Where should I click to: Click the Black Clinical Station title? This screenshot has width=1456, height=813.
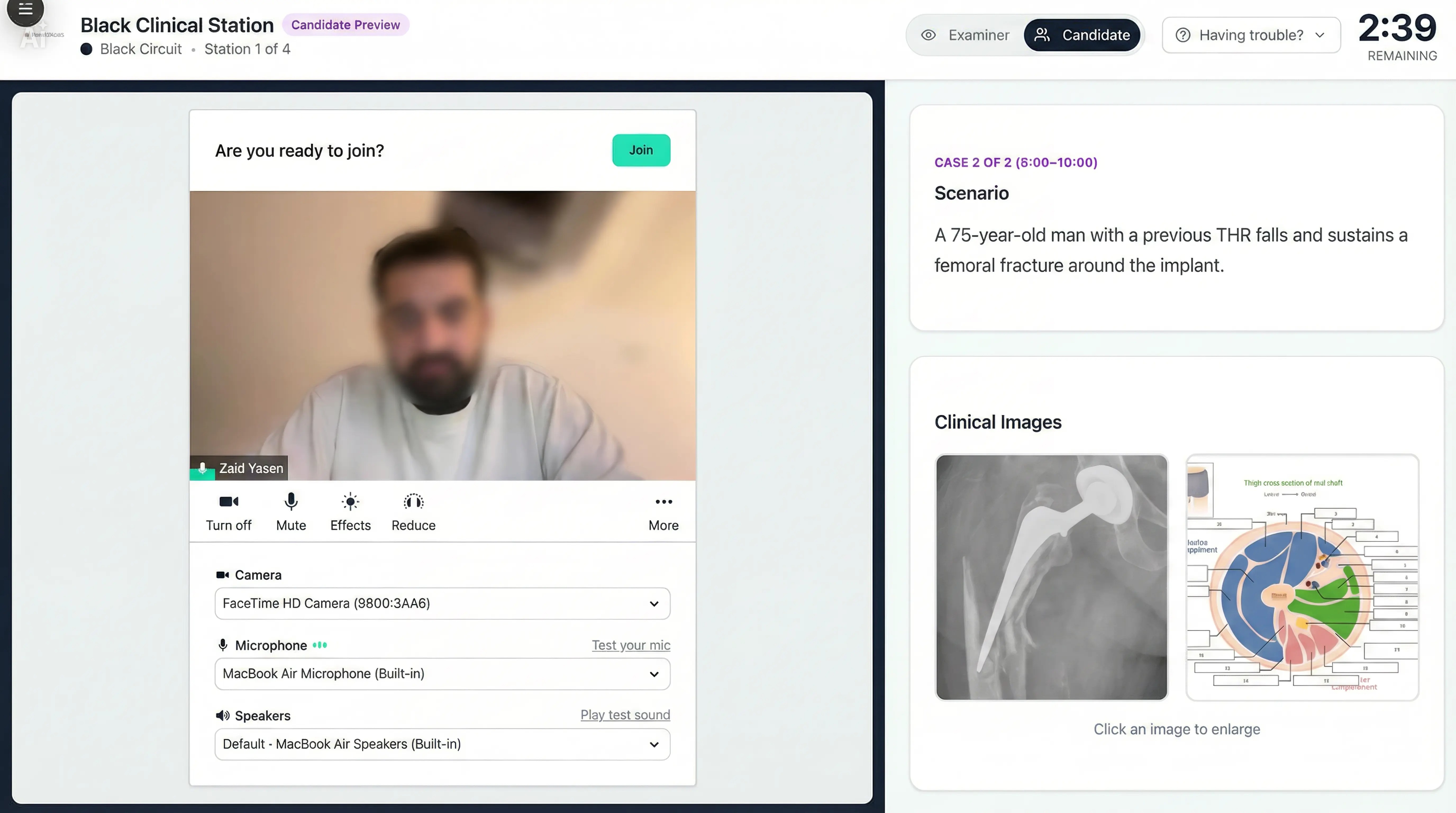point(177,25)
